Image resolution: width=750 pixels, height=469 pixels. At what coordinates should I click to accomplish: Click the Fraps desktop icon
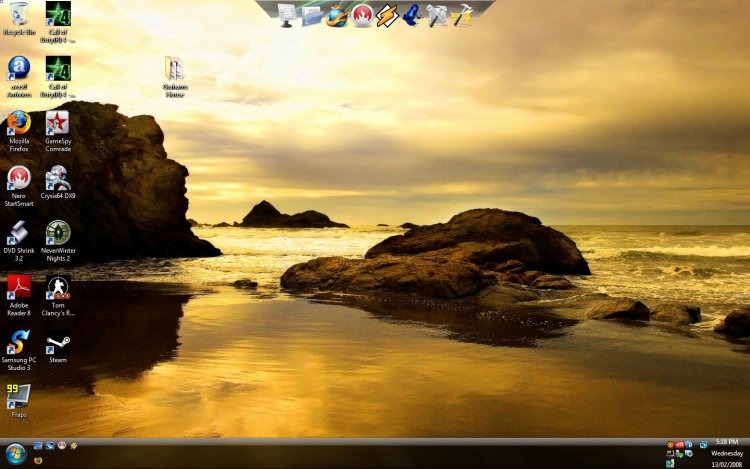(x=18, y=397)
